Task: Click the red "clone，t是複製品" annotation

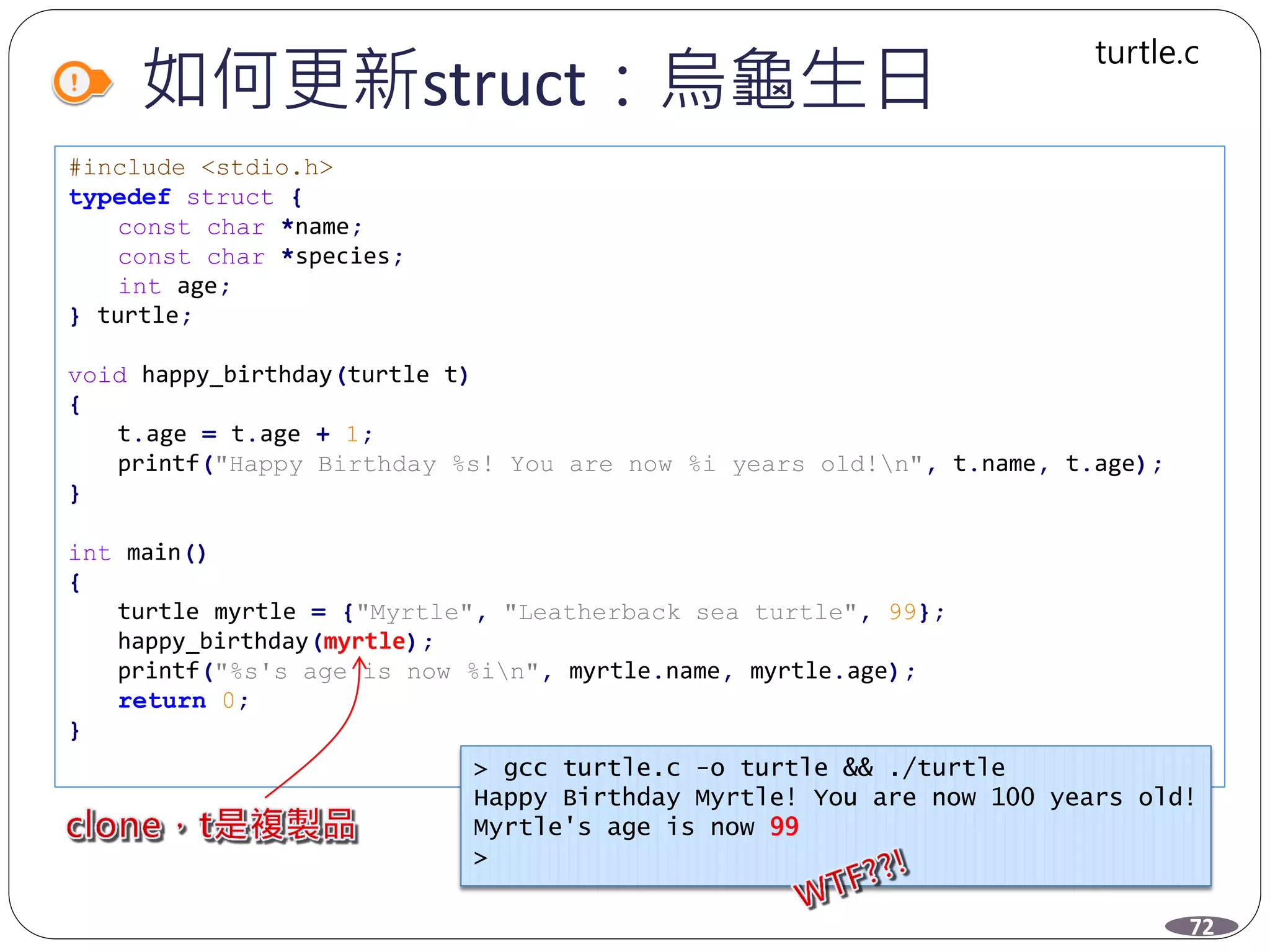Action: (211, 826)
